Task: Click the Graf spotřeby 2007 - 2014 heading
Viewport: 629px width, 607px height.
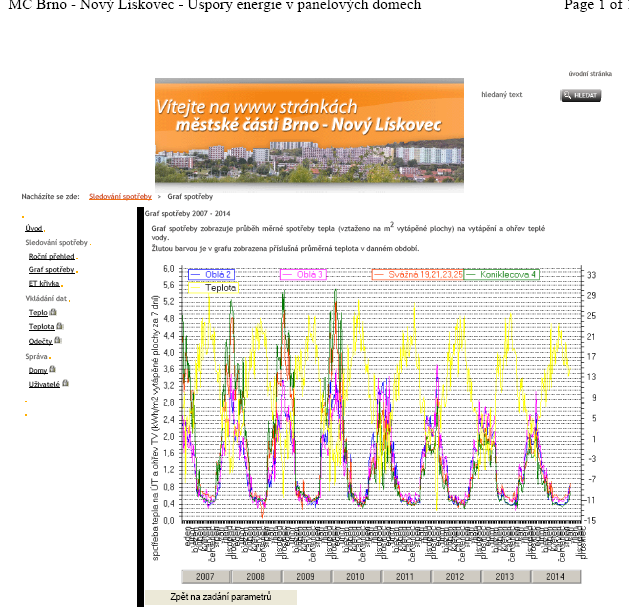Action: pyautogui.click(x=187, y=214)
